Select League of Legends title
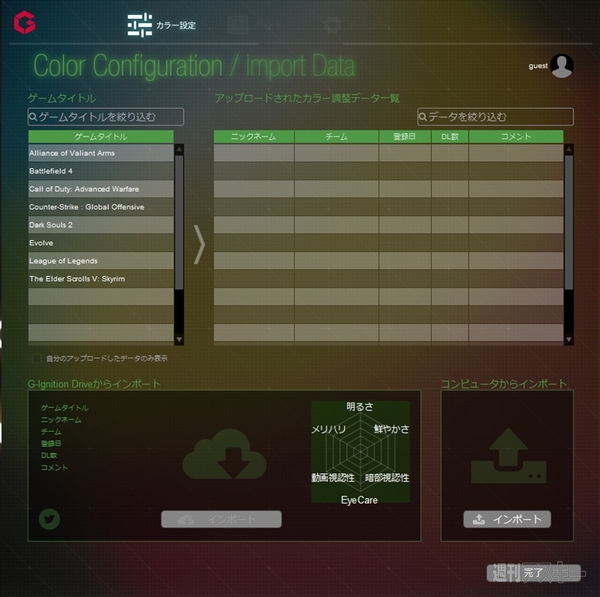This screenshot has width=600, height=597. pos(101,261)
